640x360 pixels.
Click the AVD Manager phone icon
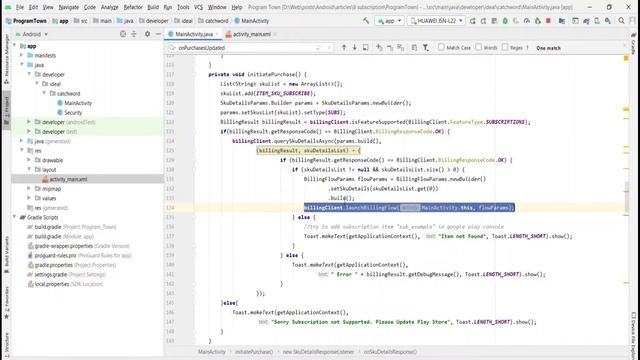(597, 21)
